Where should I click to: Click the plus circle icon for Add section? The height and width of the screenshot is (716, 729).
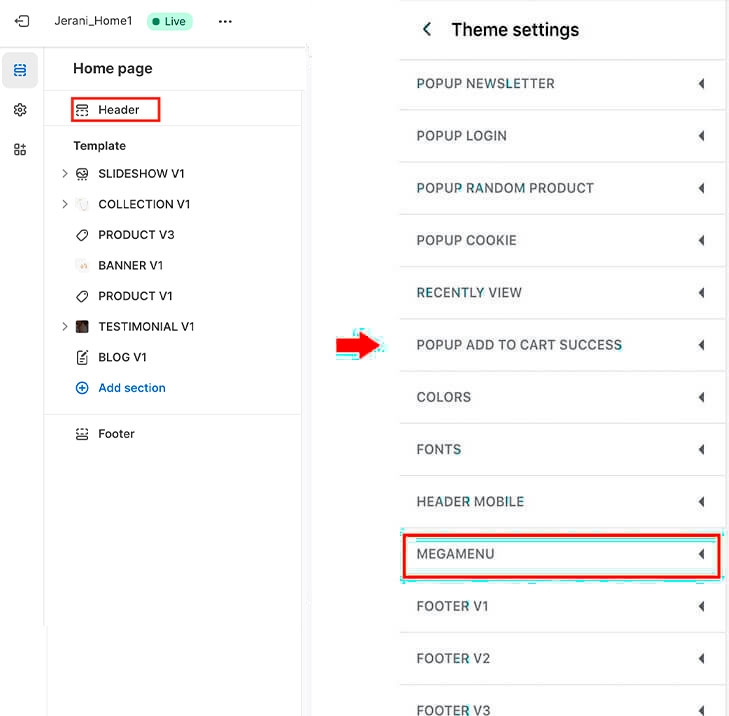[x=82, y=388]
